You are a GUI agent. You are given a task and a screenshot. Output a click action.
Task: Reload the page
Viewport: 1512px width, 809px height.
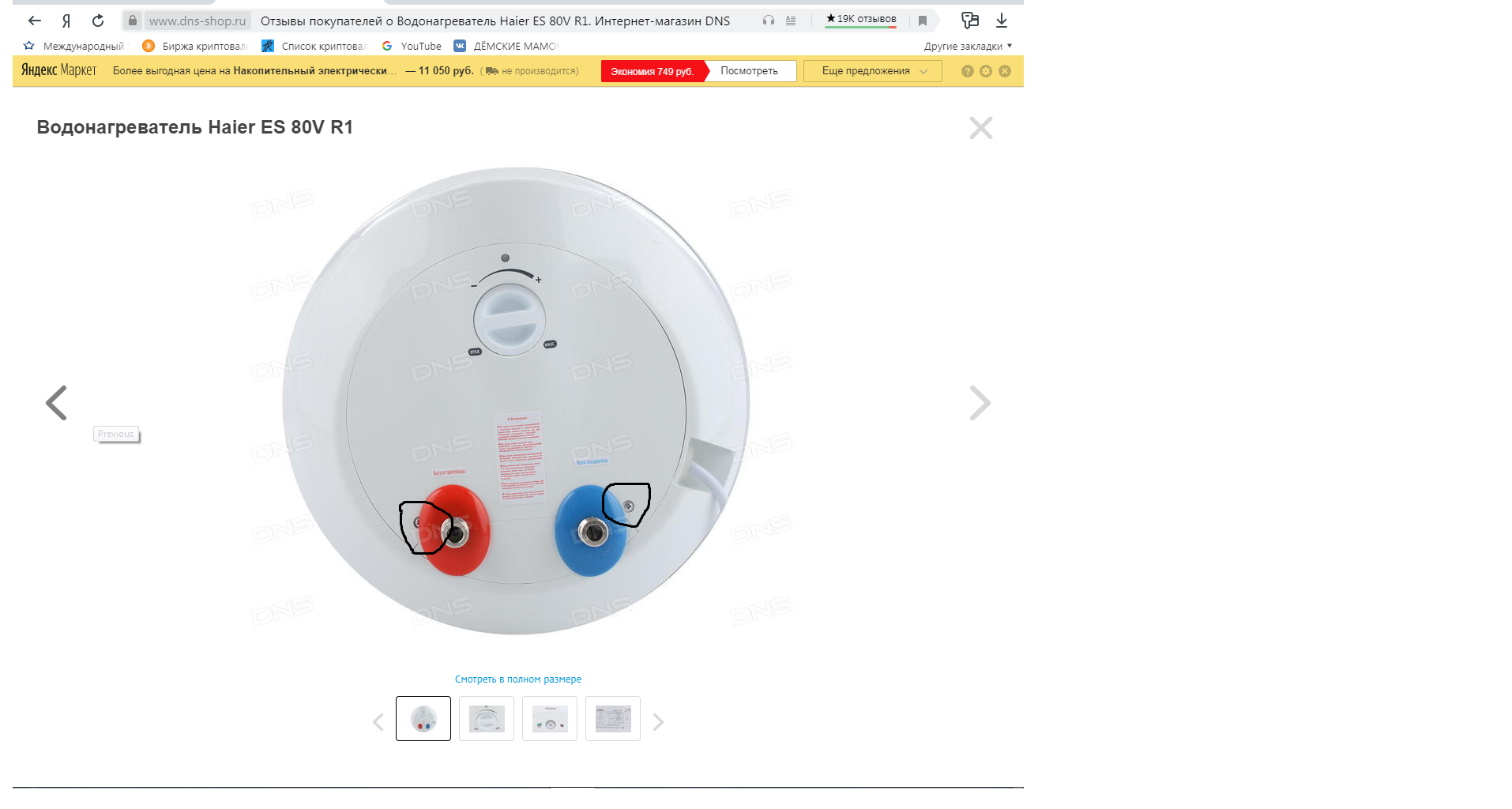point(98,21)
